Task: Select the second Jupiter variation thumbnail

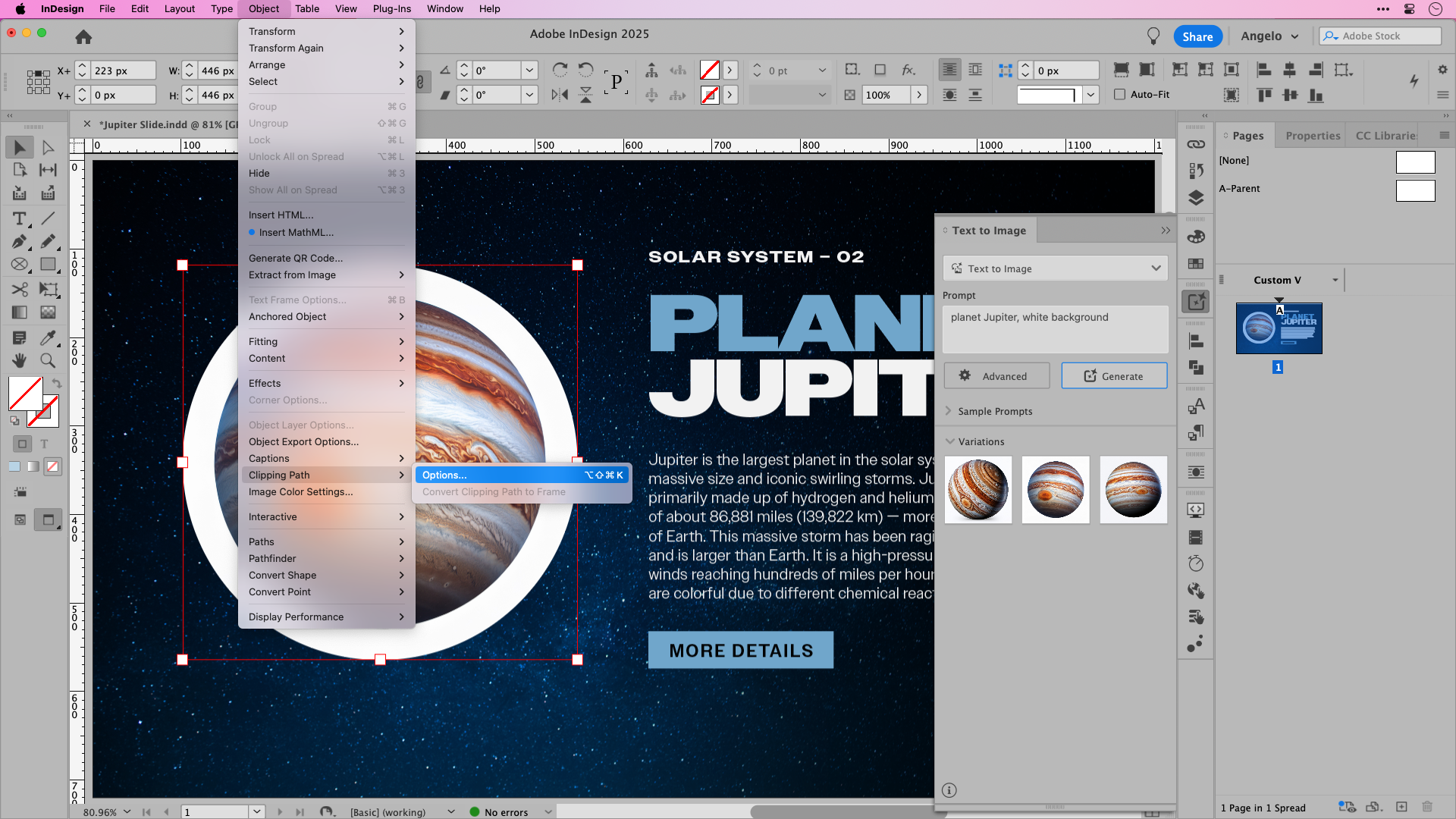Action: pyautogui.click(x=1056, y=489)
